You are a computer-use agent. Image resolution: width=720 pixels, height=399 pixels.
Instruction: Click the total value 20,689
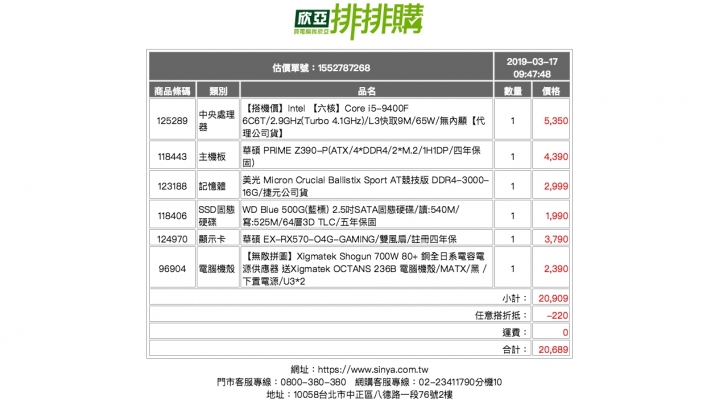click(x=553, y=349)
